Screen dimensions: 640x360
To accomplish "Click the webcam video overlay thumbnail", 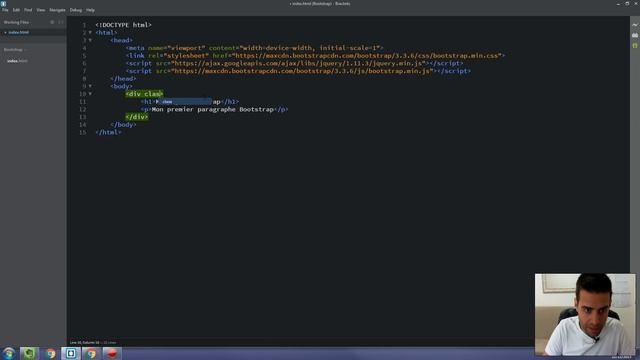I will (585, 314).
